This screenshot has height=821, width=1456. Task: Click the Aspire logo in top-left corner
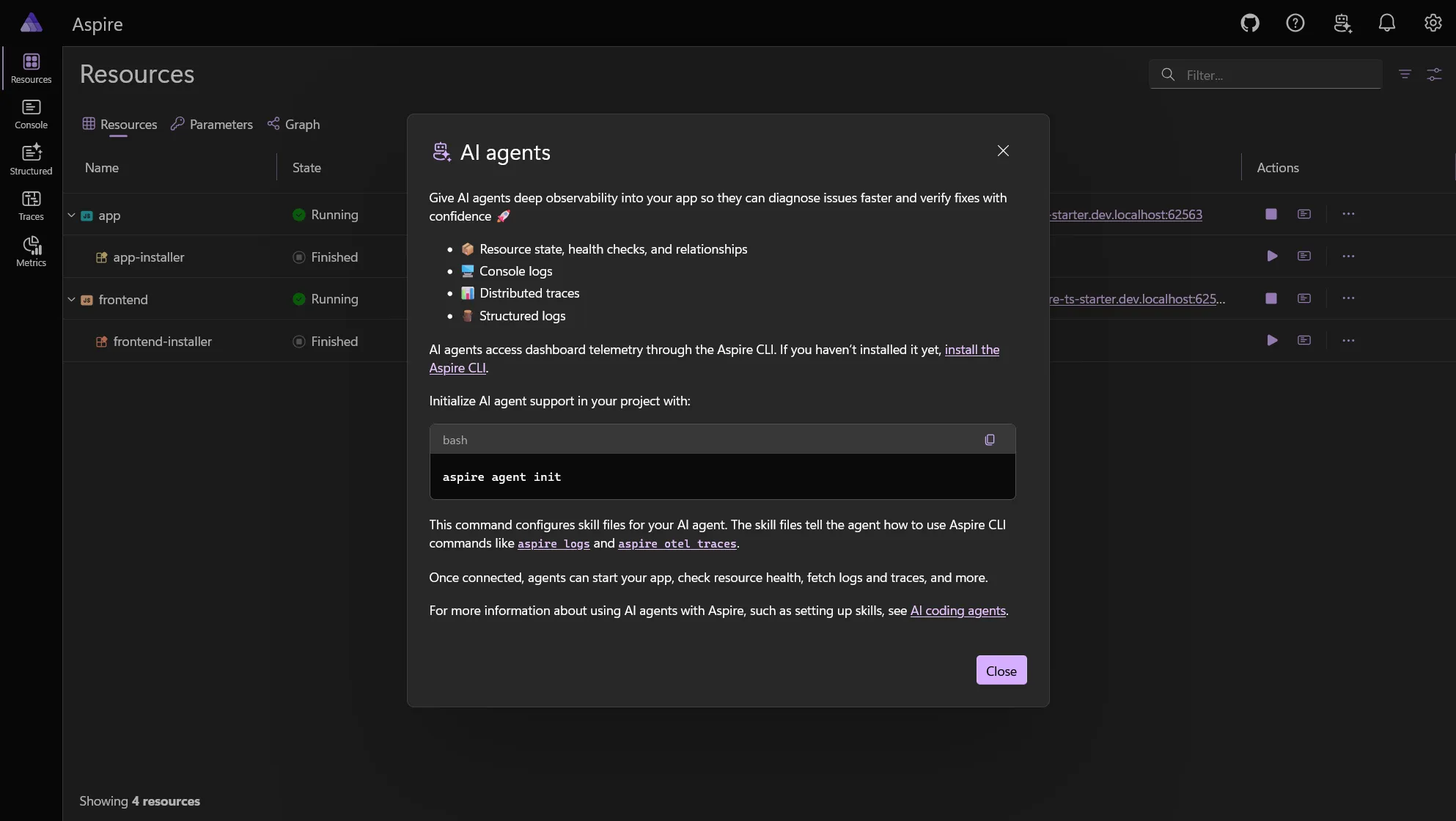tap(31, 23)
